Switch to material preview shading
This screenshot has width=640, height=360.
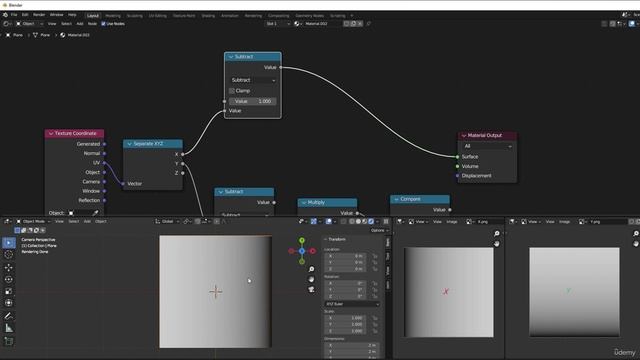point(364,221)
